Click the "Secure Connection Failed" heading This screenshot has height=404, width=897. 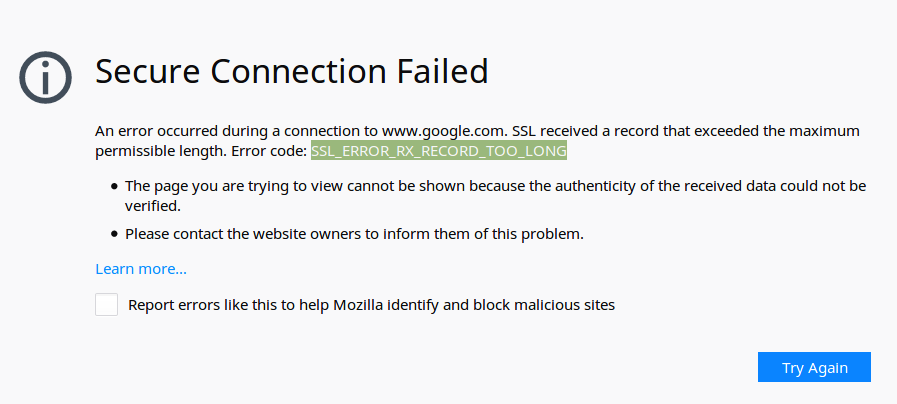tap(292, 72)
